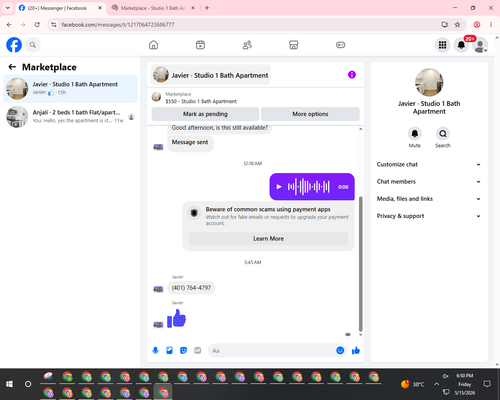This screenshot has width=500, height=400.
Task: Open the Marketplace storefront icon
Action: pos(294,45)
